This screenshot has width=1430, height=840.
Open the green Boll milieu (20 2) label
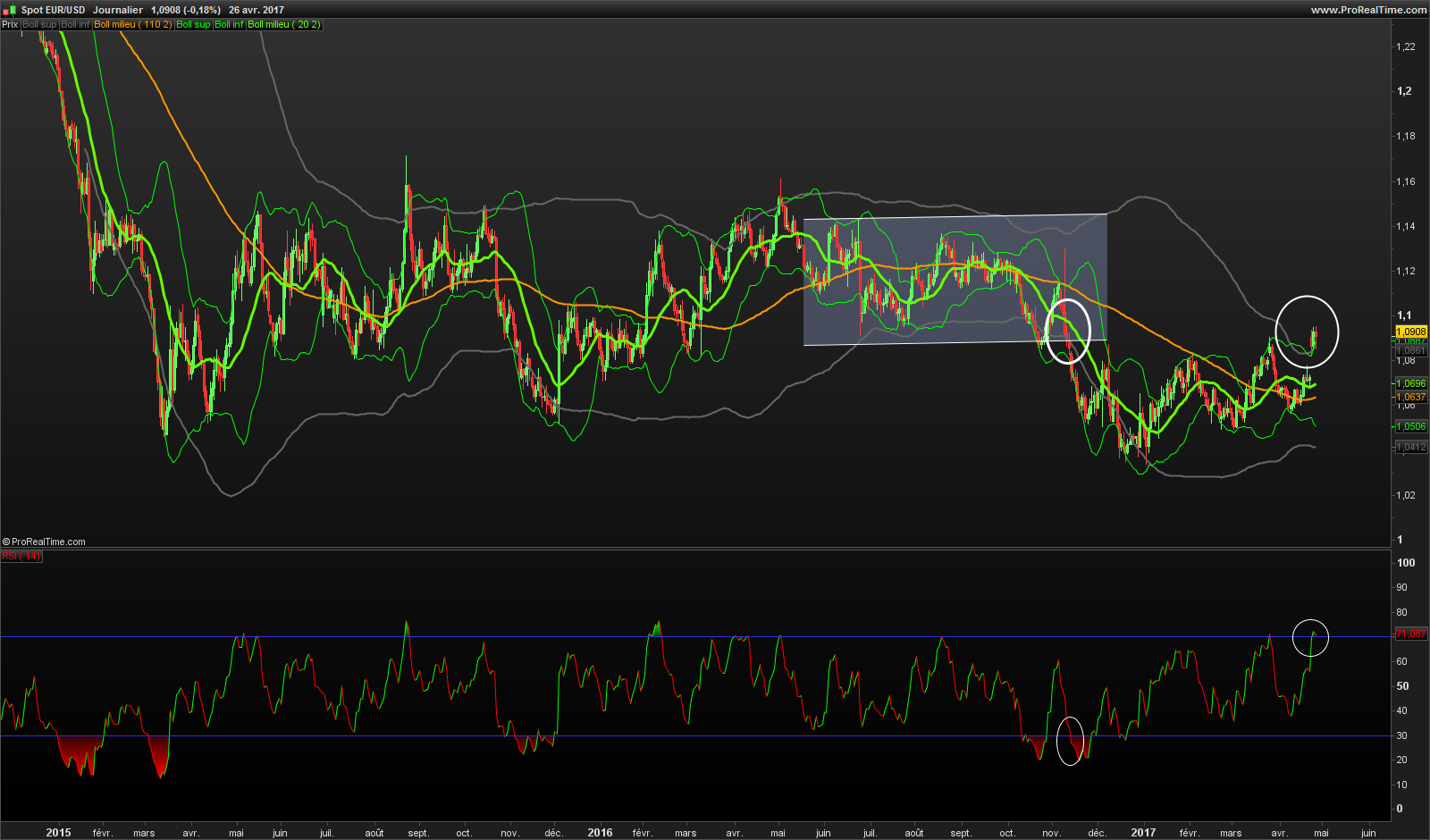(284, 24)
